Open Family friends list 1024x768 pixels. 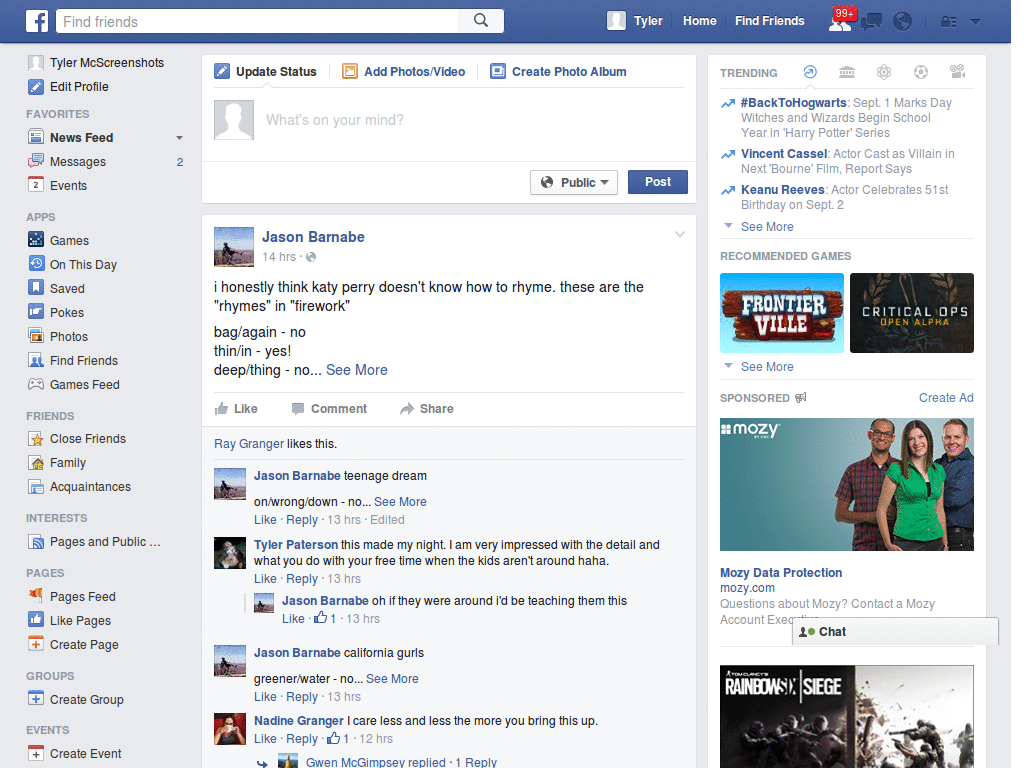point(57,462)
